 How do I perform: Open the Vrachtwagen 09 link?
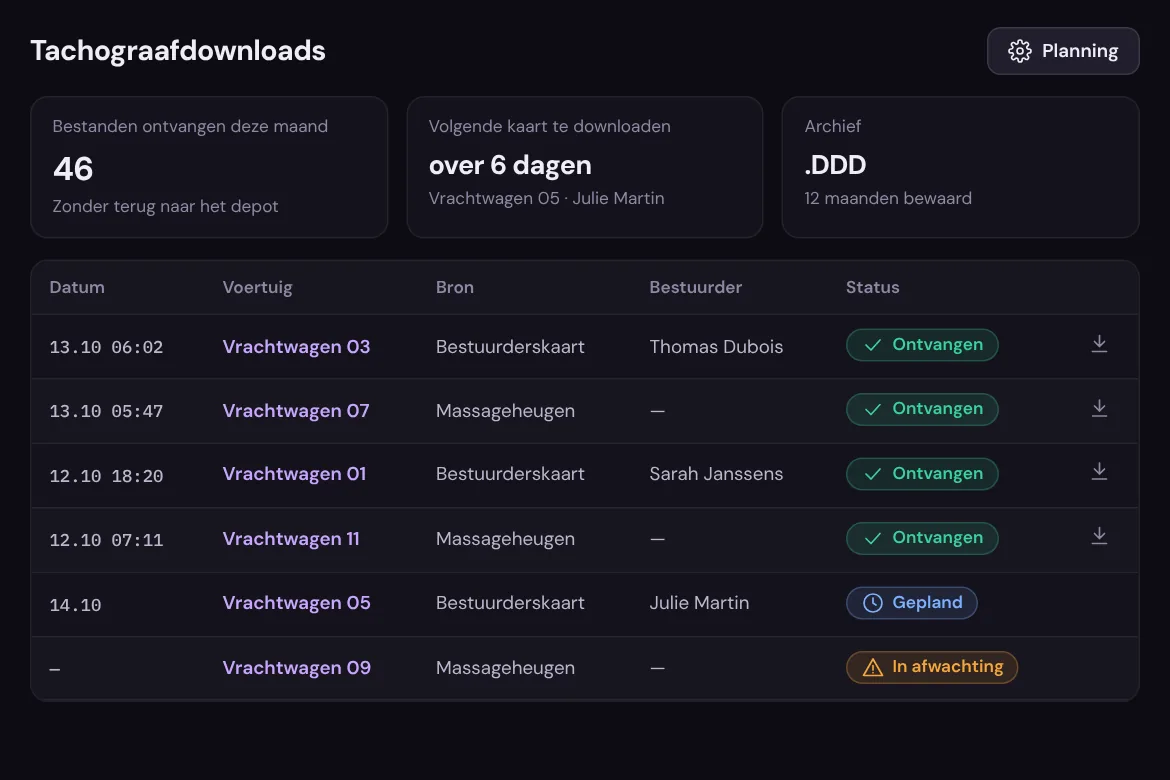(x=296, y=668)
